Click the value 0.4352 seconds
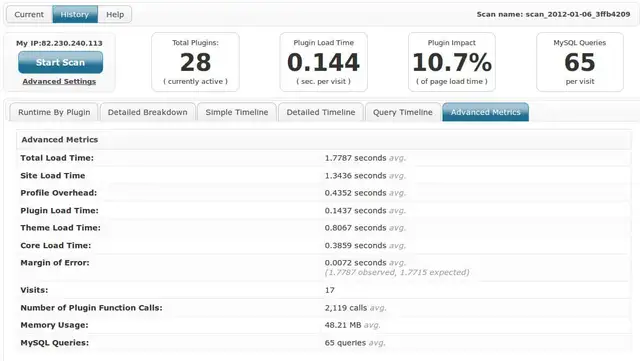 356,193
